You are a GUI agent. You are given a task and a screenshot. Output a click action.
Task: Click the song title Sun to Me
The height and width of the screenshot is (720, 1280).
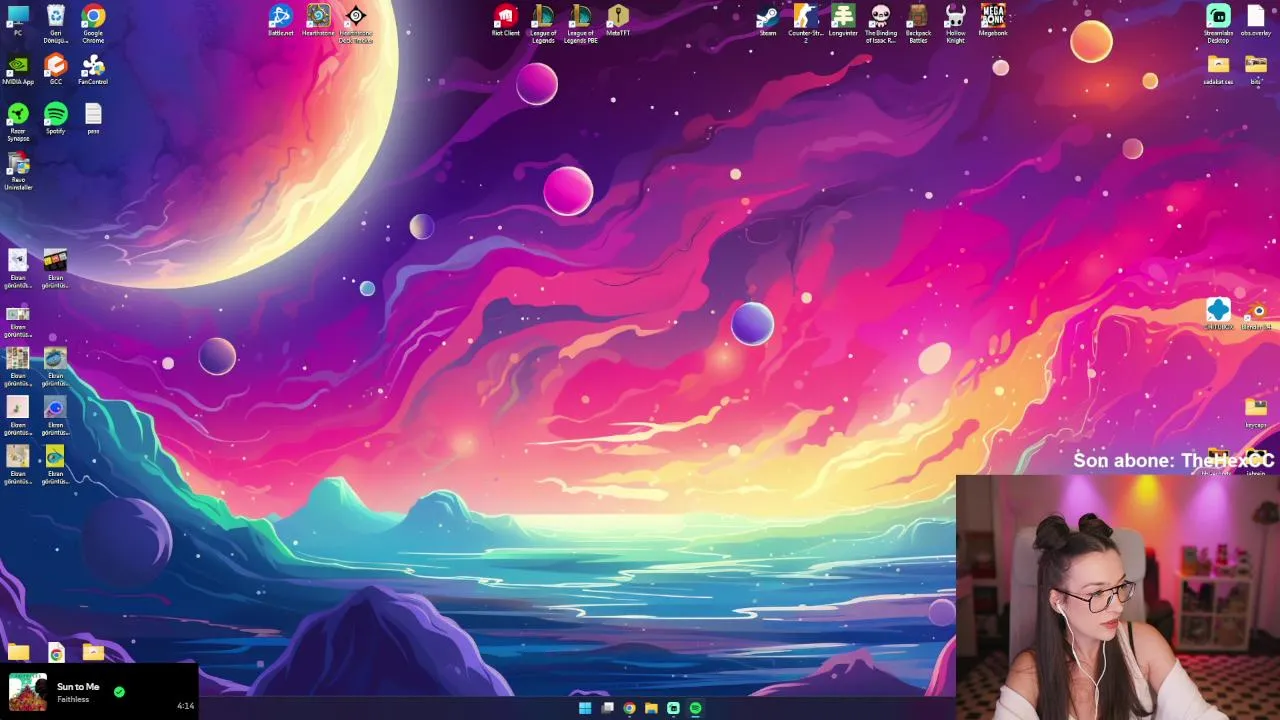[x=78, y=687]
